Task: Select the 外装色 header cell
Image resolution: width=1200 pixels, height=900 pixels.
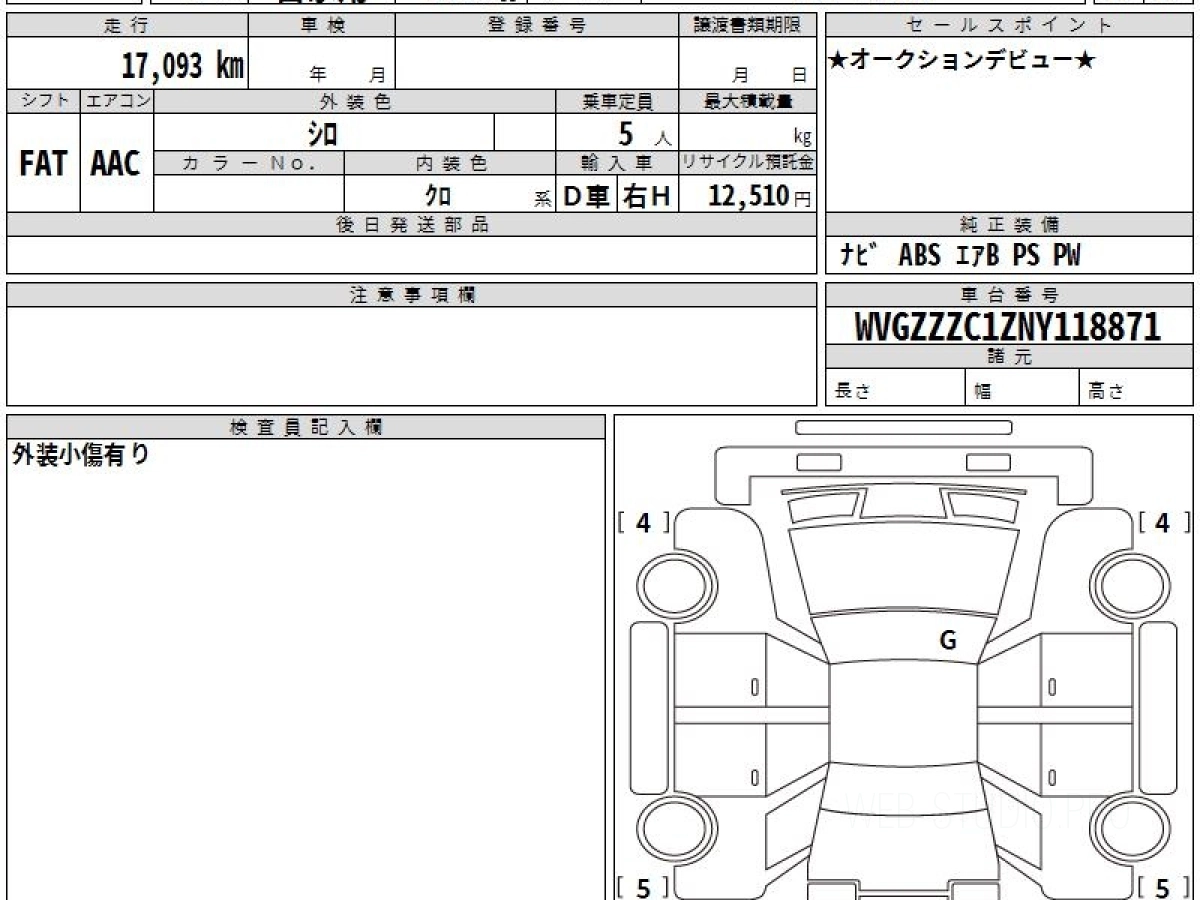Action: [355, 101]
